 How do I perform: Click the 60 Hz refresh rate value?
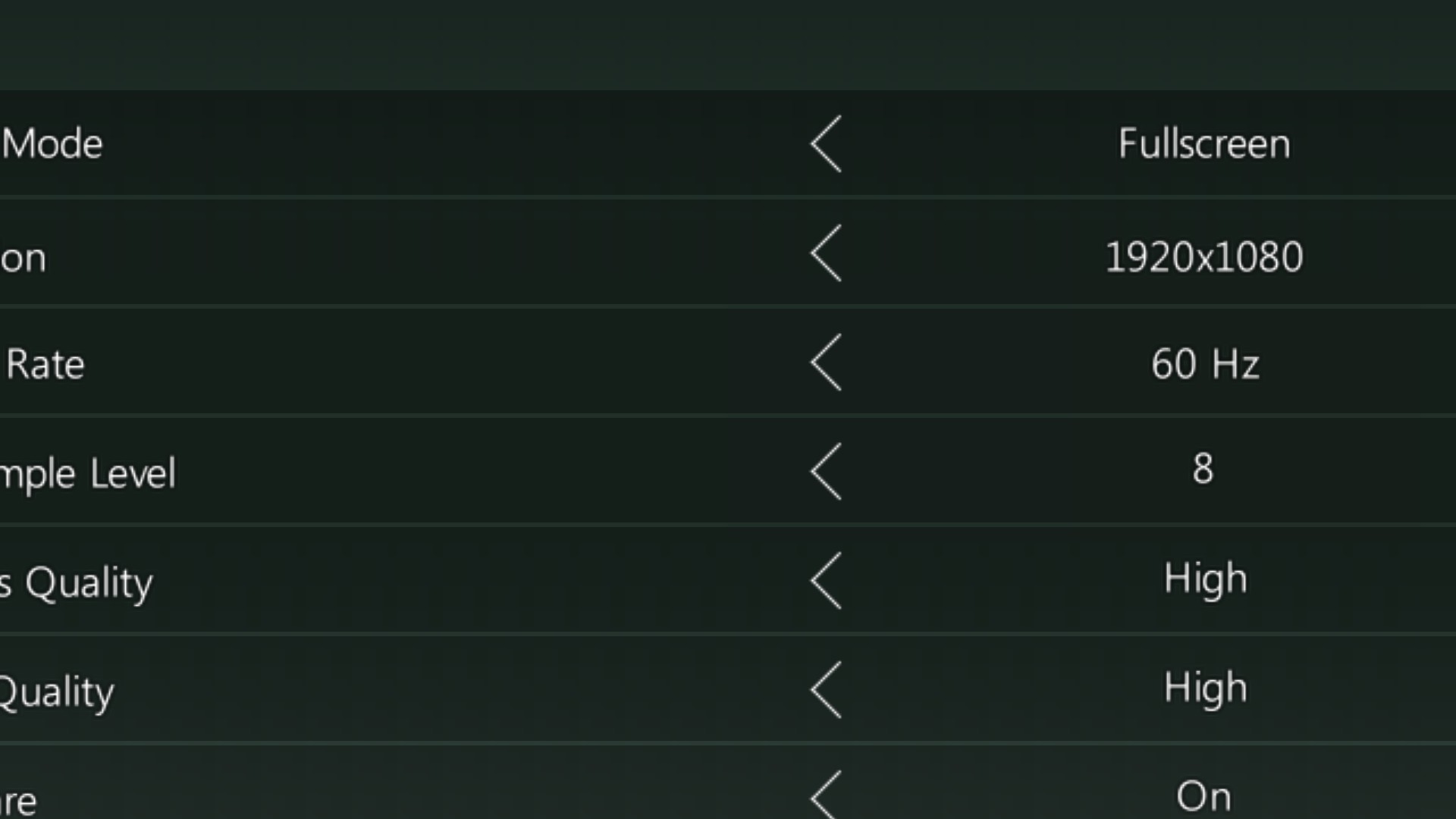click(x=1205, y=364)
